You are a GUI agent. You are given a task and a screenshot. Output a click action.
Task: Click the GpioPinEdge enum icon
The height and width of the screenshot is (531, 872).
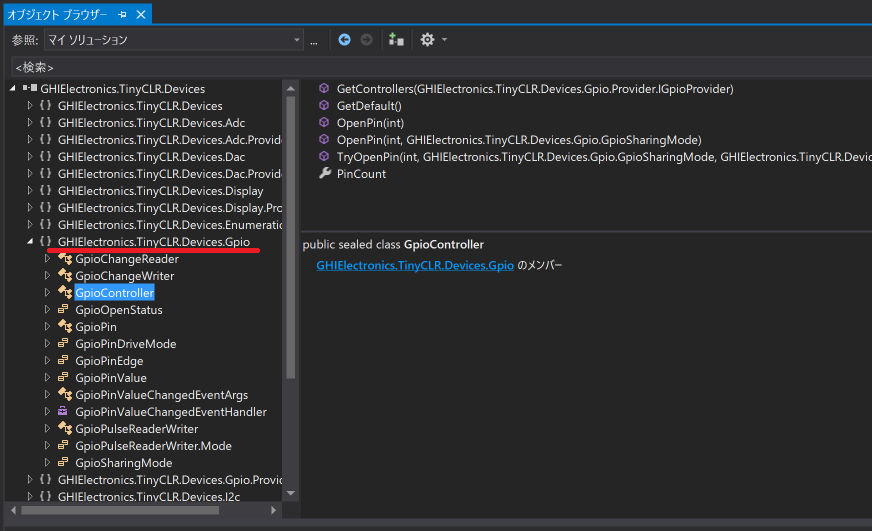coord(63,360)
